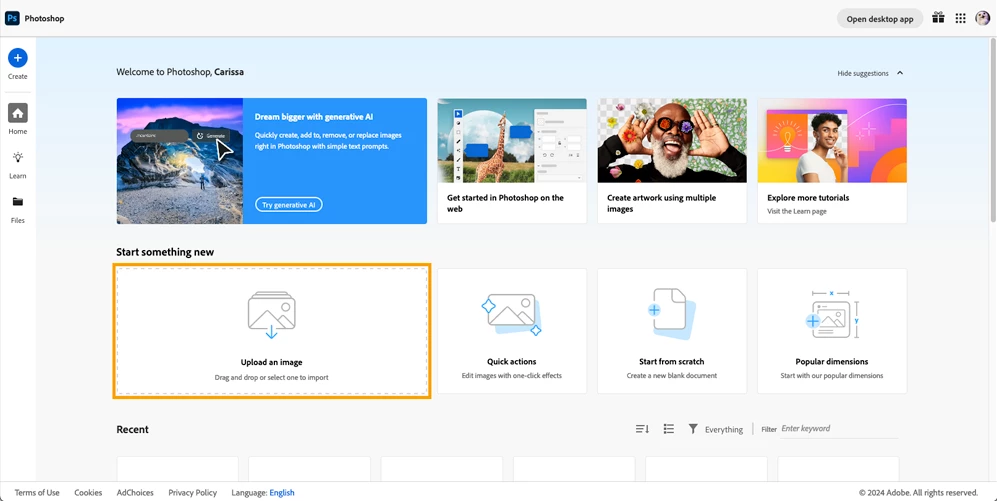Viewport: 997px width, 501px height.
Task: Click the funnel filter icon
Action: point(693,429)
